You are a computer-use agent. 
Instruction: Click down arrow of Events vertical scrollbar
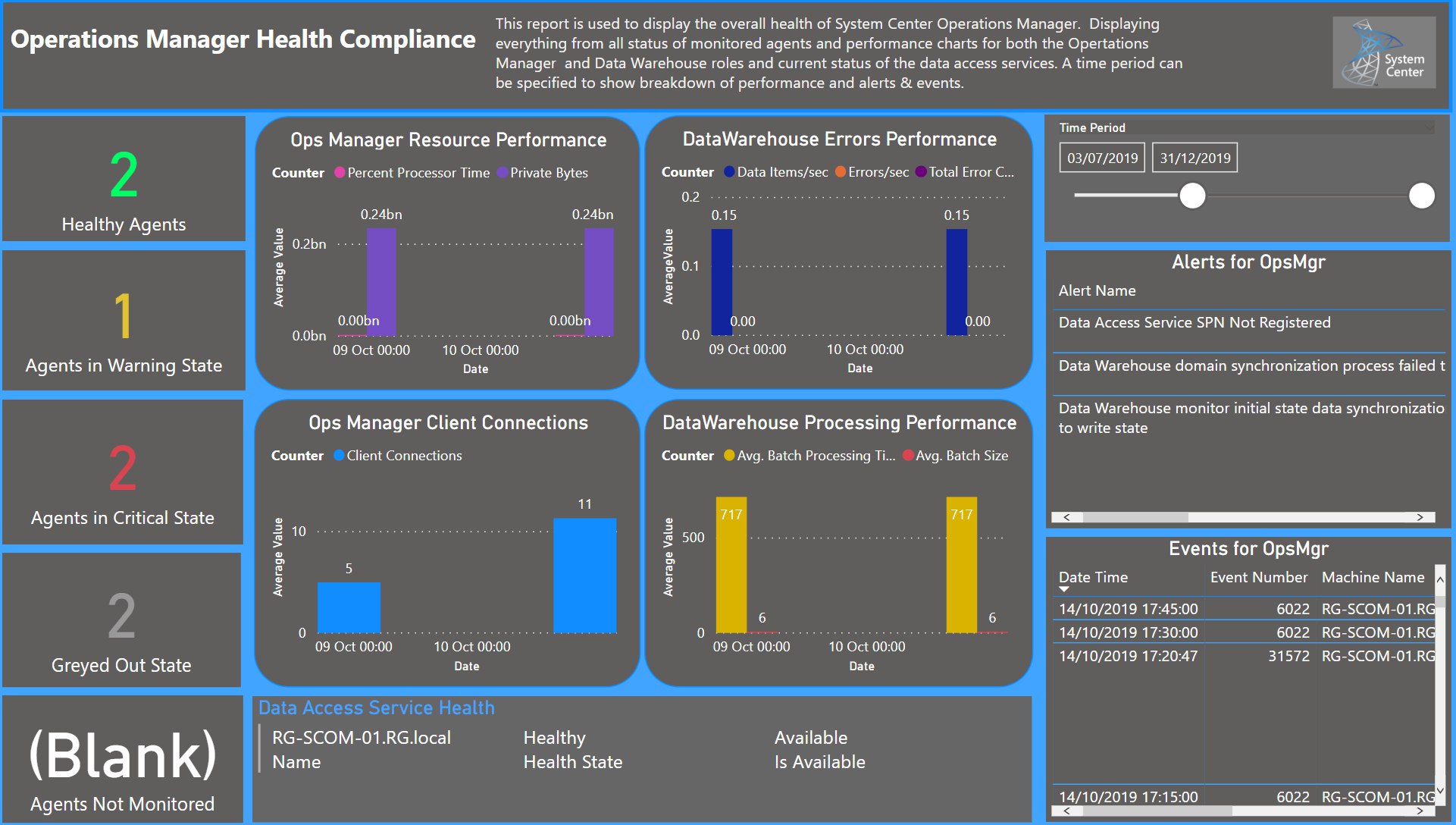(x=1440, y=792)
